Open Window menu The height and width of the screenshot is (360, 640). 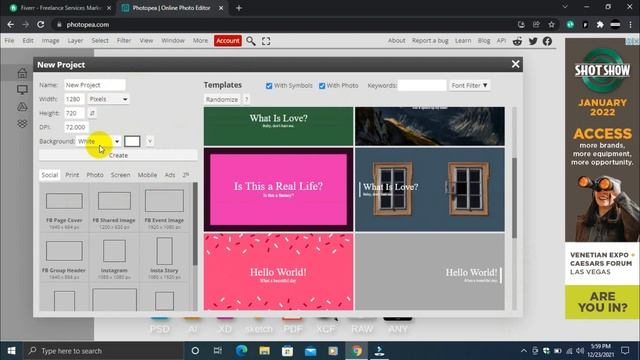click(x=173, y=40)
